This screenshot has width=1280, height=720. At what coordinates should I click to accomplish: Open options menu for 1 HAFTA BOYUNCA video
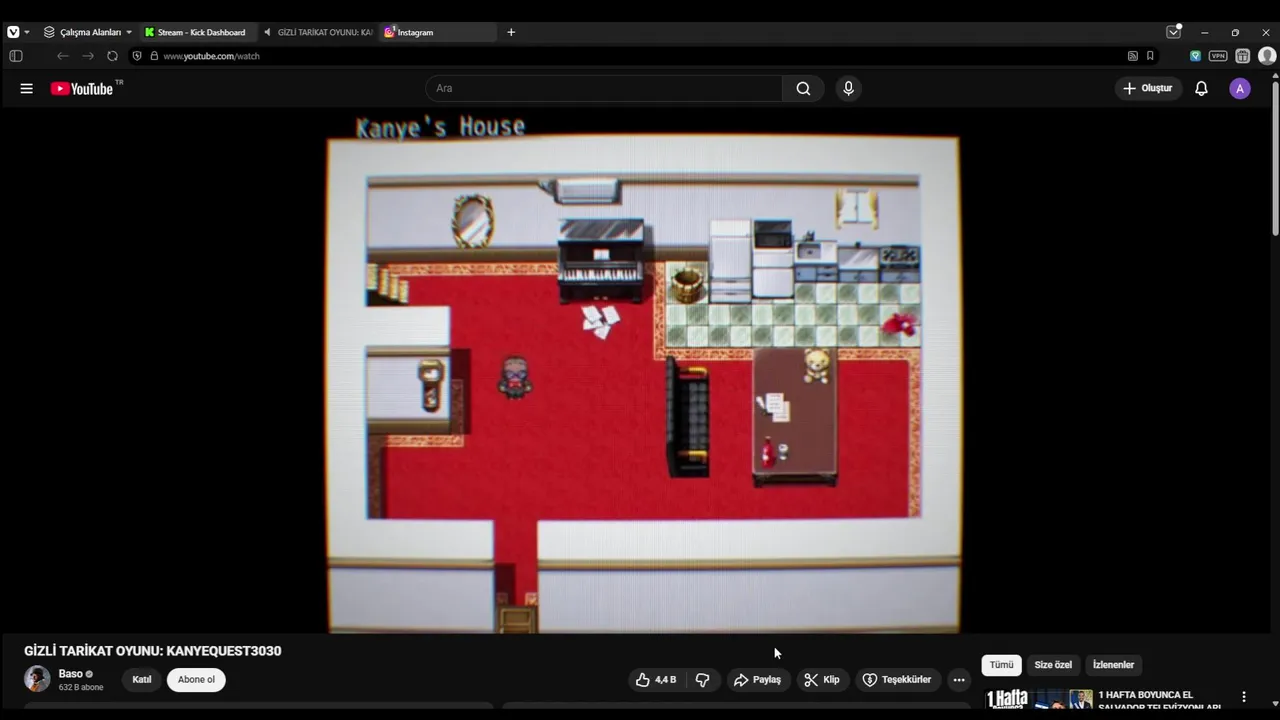1244,697
